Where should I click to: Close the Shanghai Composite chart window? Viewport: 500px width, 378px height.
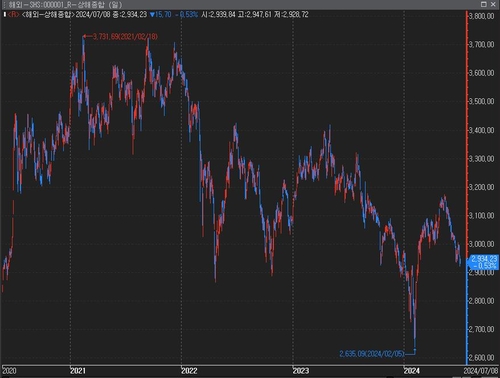493,4
